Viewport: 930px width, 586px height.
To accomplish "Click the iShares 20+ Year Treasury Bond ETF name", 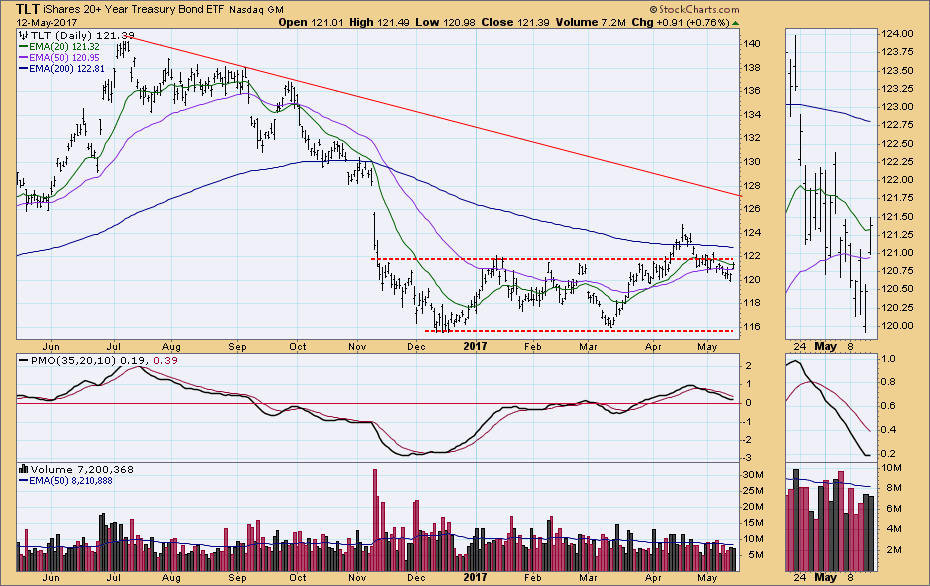I will (x=134, y=9).
